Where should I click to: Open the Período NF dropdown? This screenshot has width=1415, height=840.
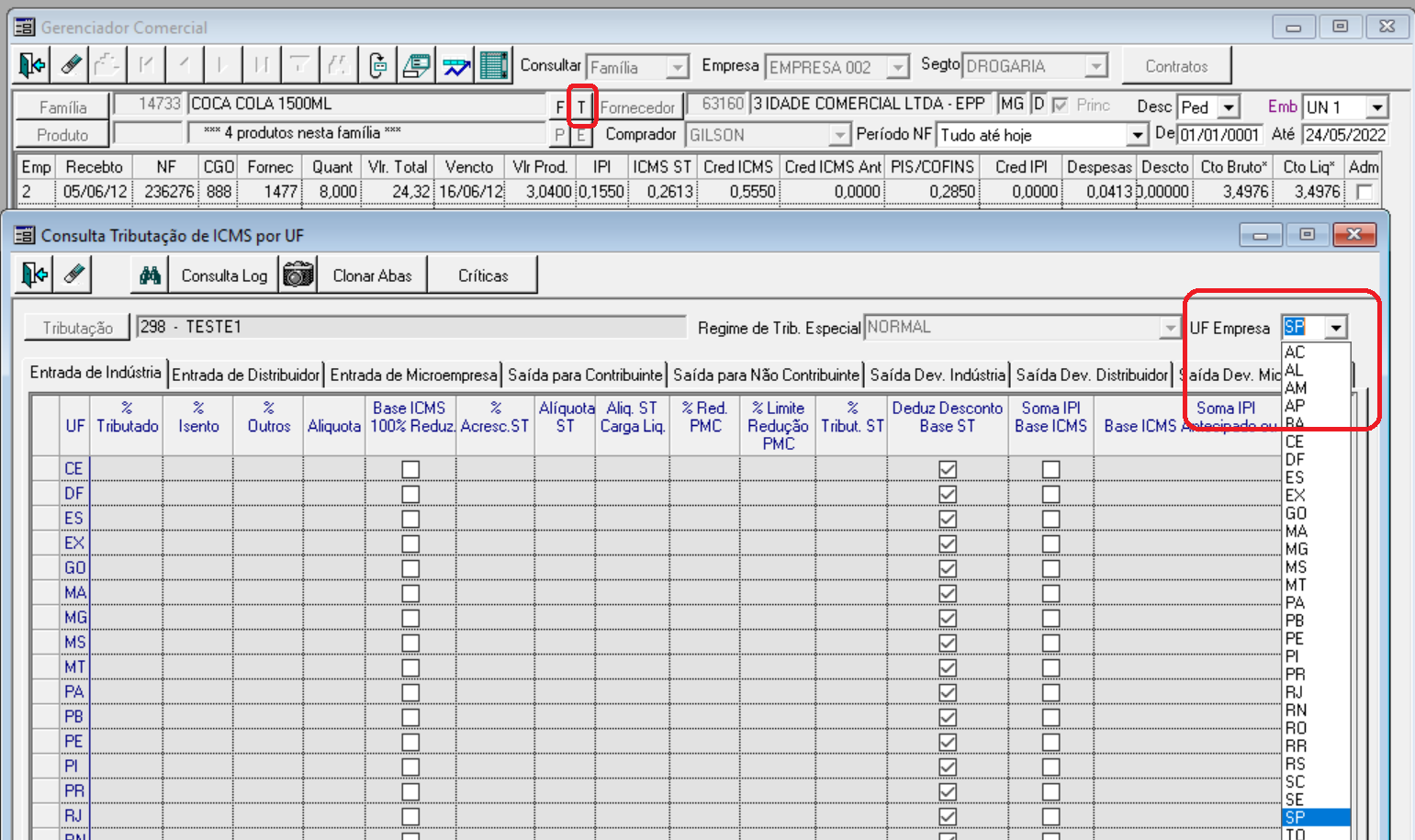click(x=1137, y=135)
